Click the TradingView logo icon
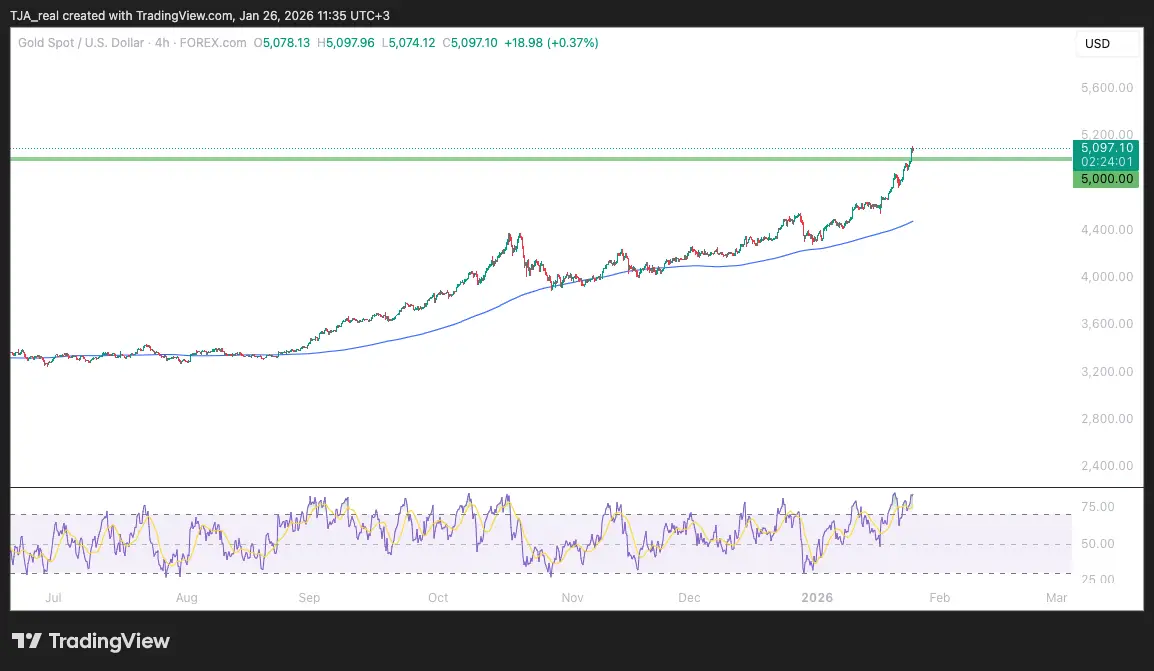The image size is (1154, 671). click(x=27, y=641)
